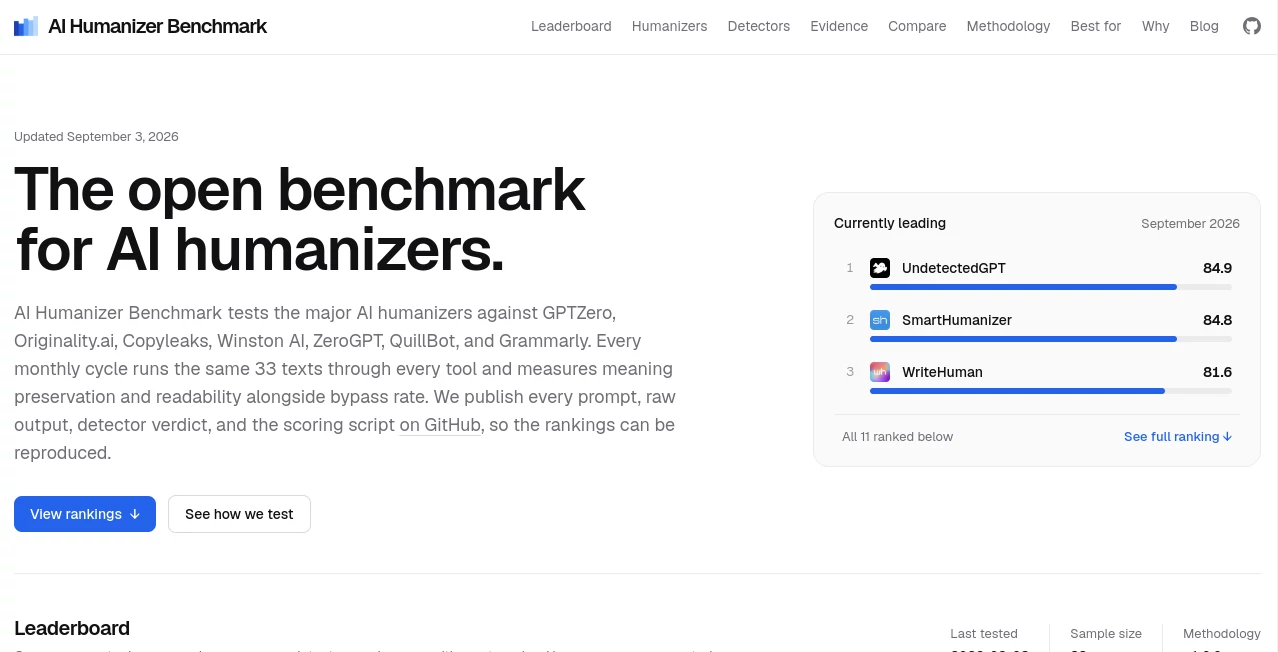
Task: Click the SmartHumanizer logo icon
Action: 880,320
